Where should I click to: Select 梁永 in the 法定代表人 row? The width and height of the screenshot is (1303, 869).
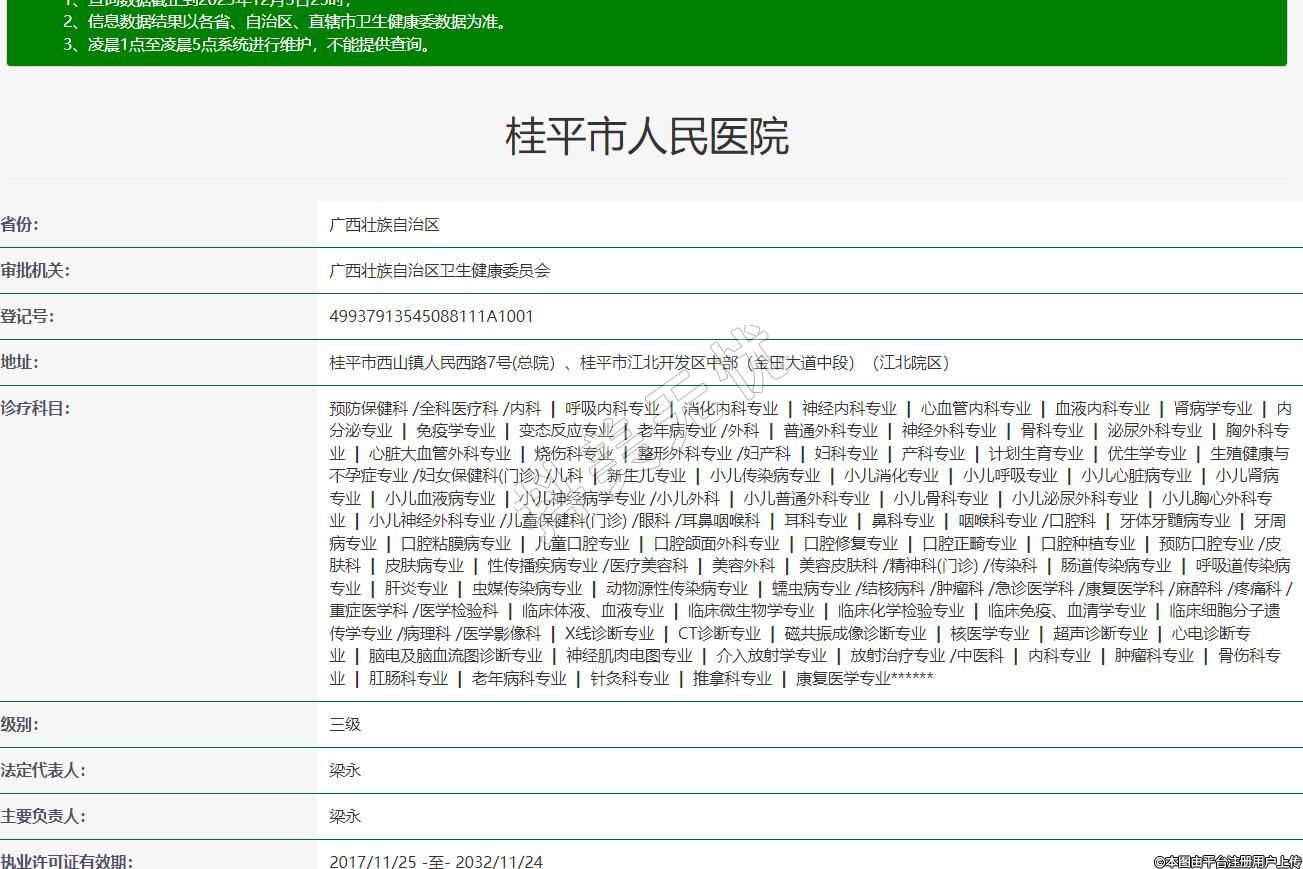point(345,771)
